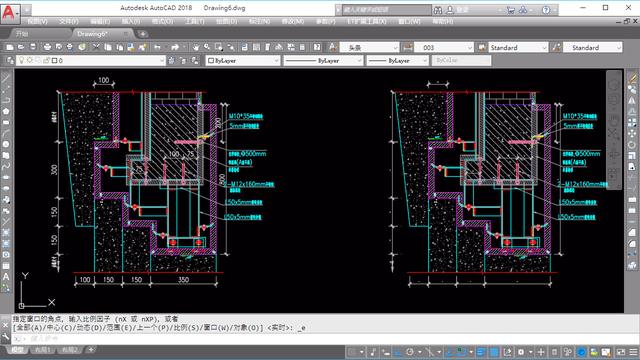Toggle Transparency display in status bar
Screen dimensions: 640x360
494,352
